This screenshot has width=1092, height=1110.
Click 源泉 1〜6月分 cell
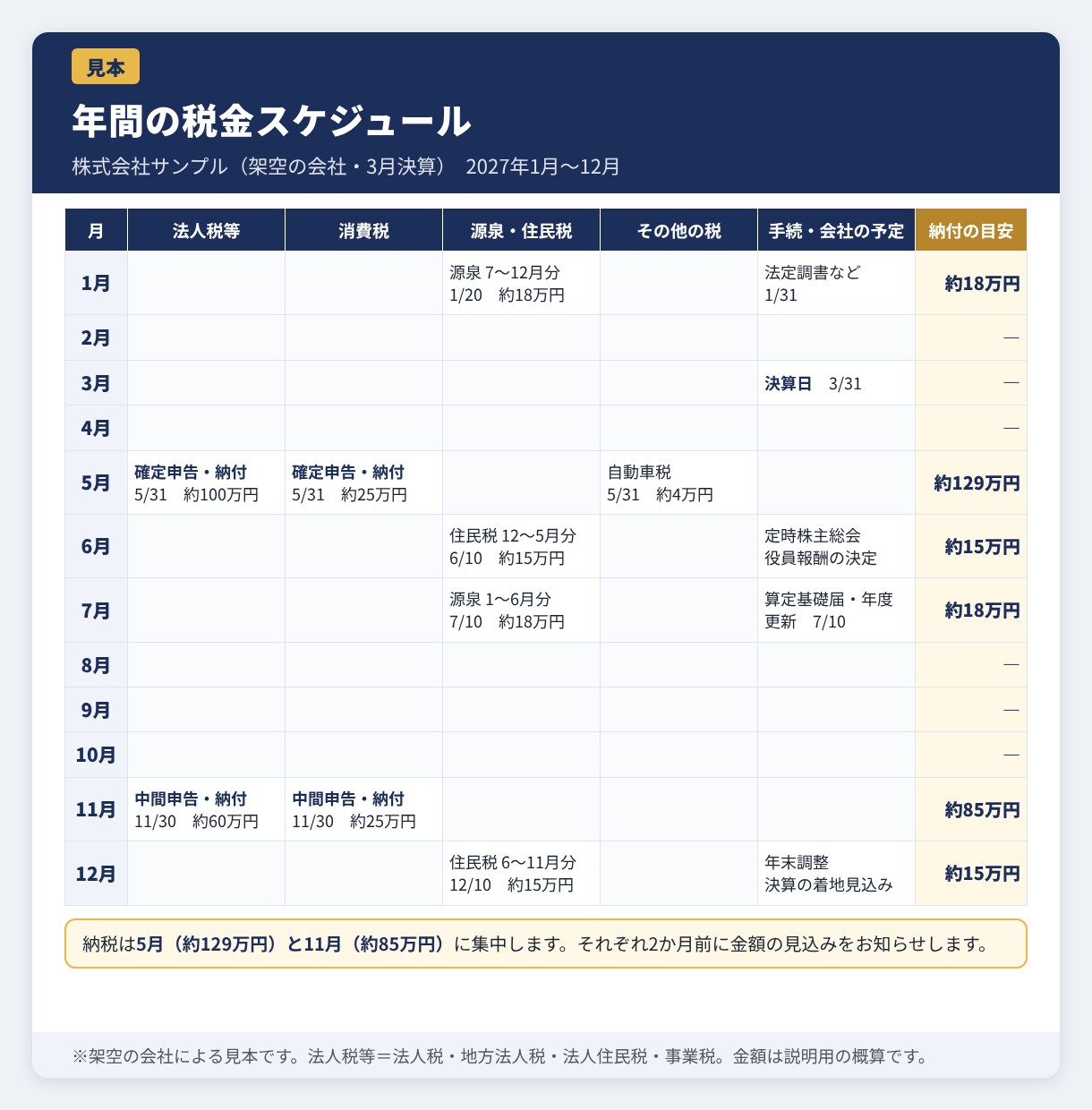pyautogui.click(x=521, y=610)
